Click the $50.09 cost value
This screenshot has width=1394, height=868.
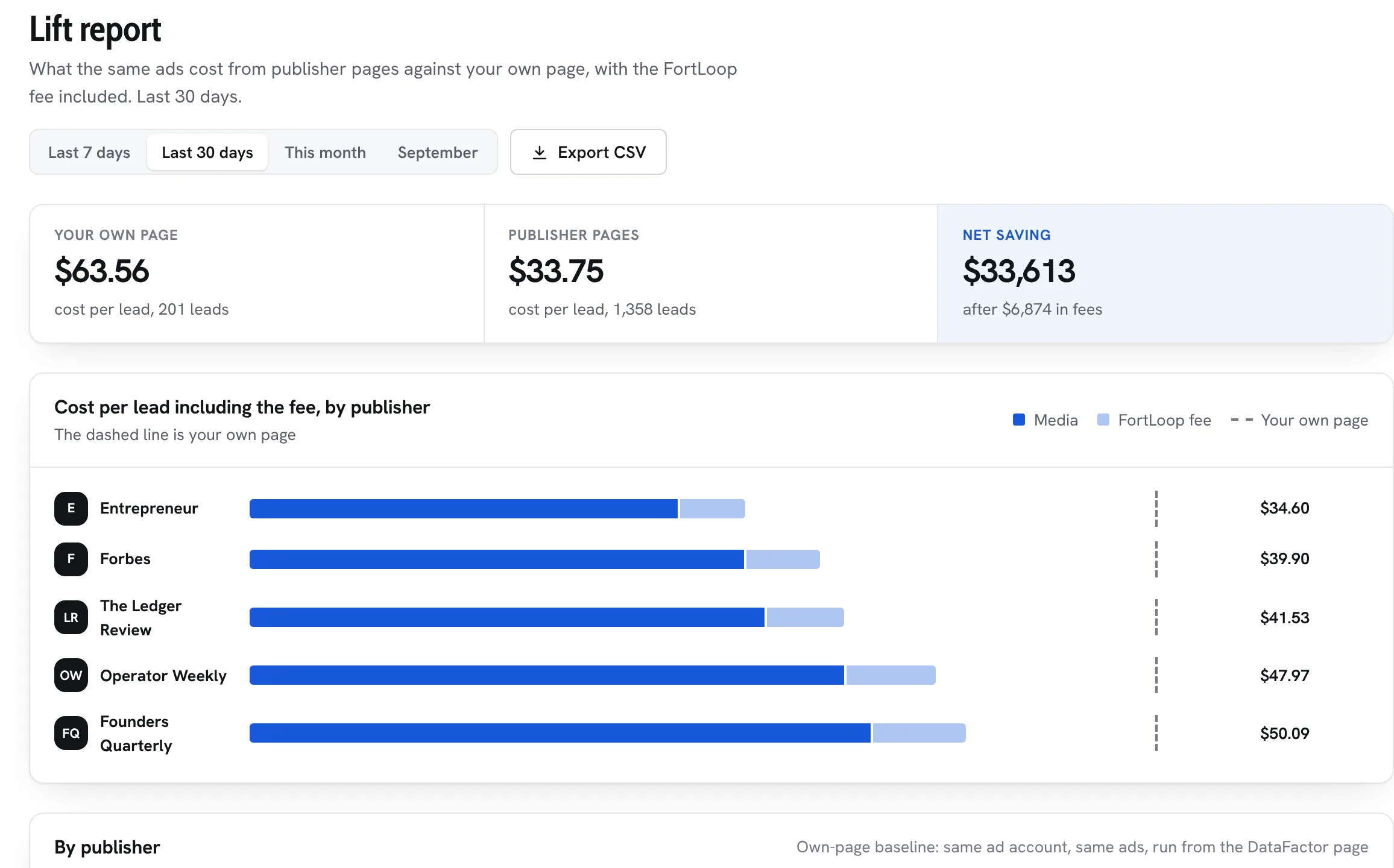(x=1285, y=734)
